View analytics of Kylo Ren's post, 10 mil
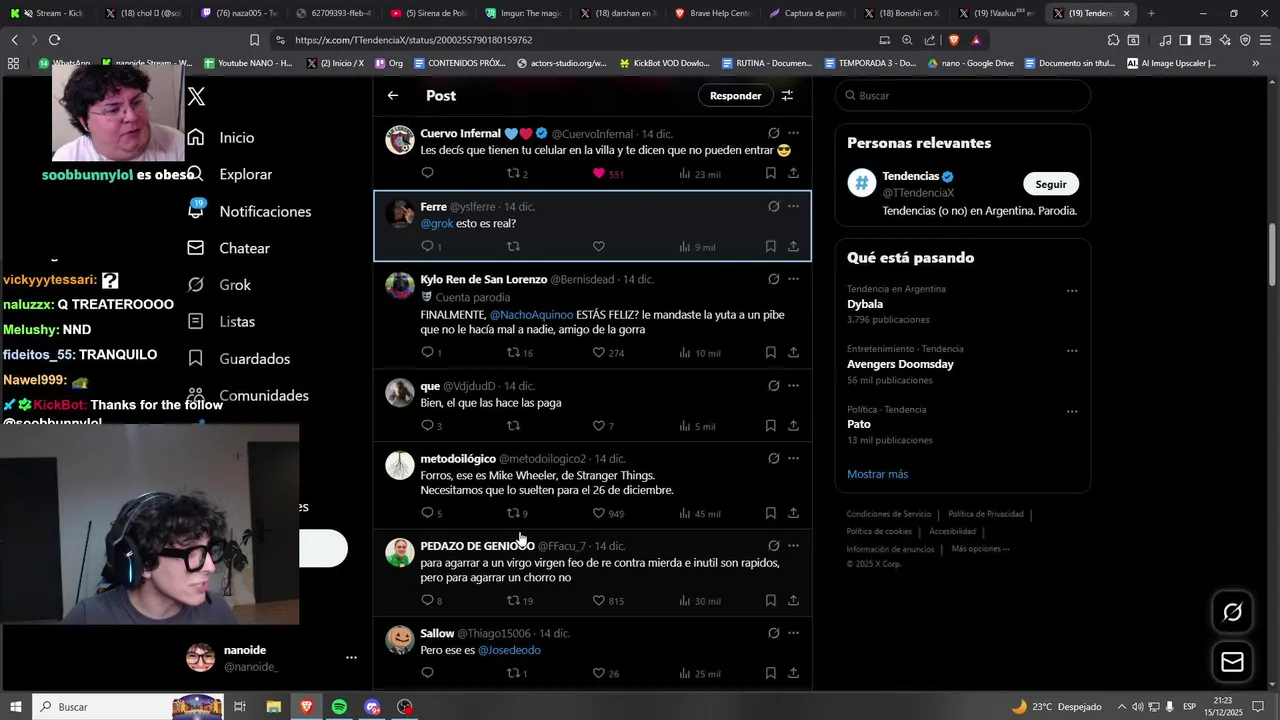The image size is (1280, 720). coord(699,353)
